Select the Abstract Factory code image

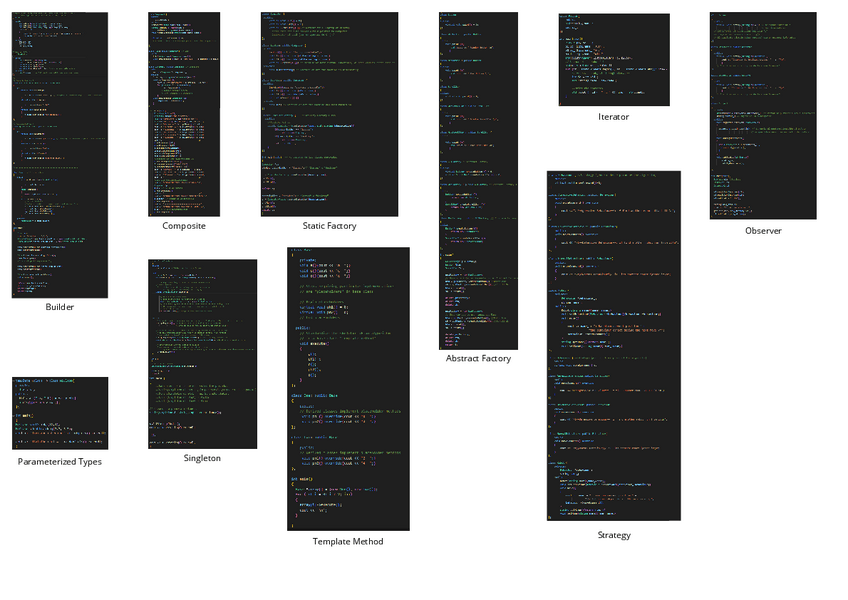click(x=478, y=180)
